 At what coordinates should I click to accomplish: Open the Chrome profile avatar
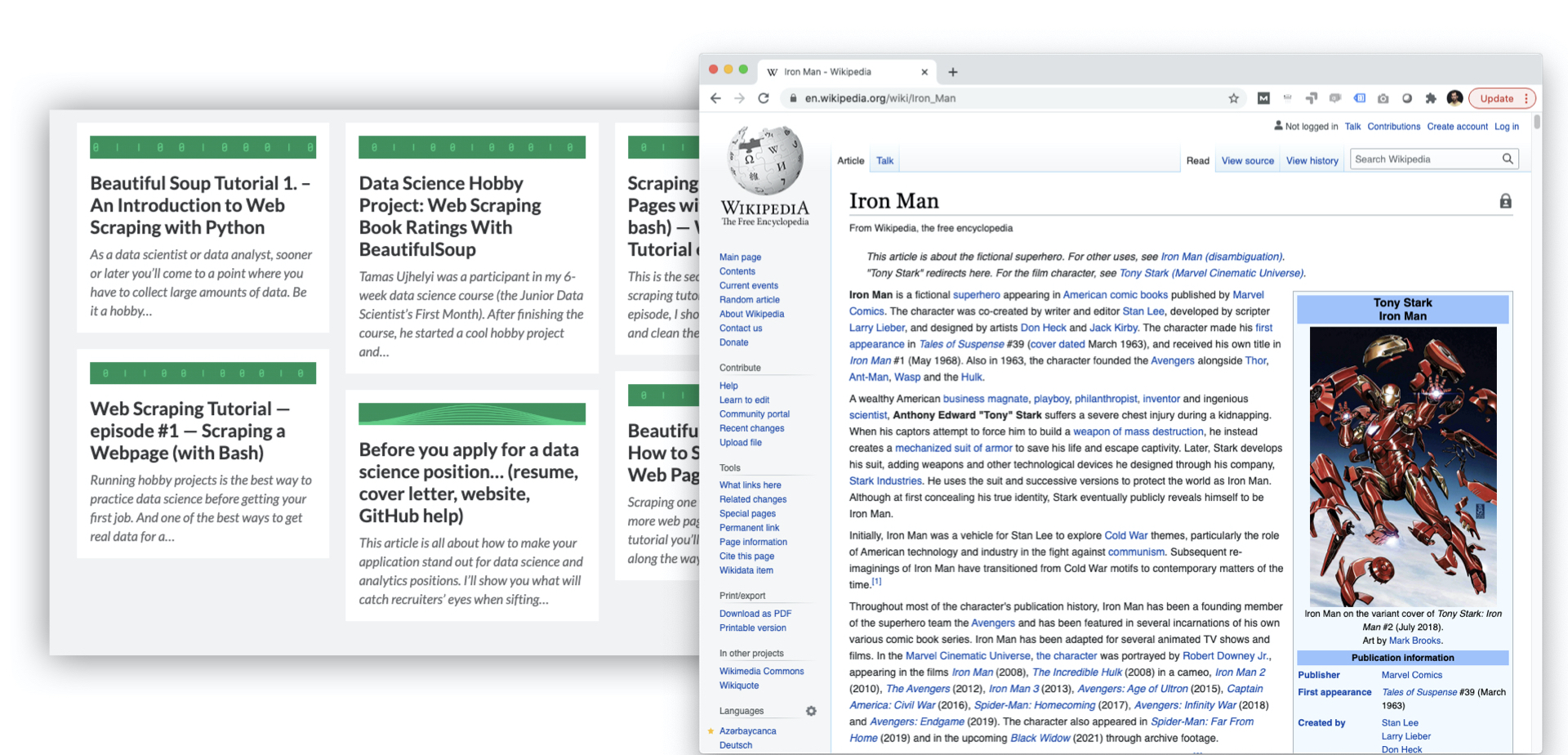[x=1454, y=98]
